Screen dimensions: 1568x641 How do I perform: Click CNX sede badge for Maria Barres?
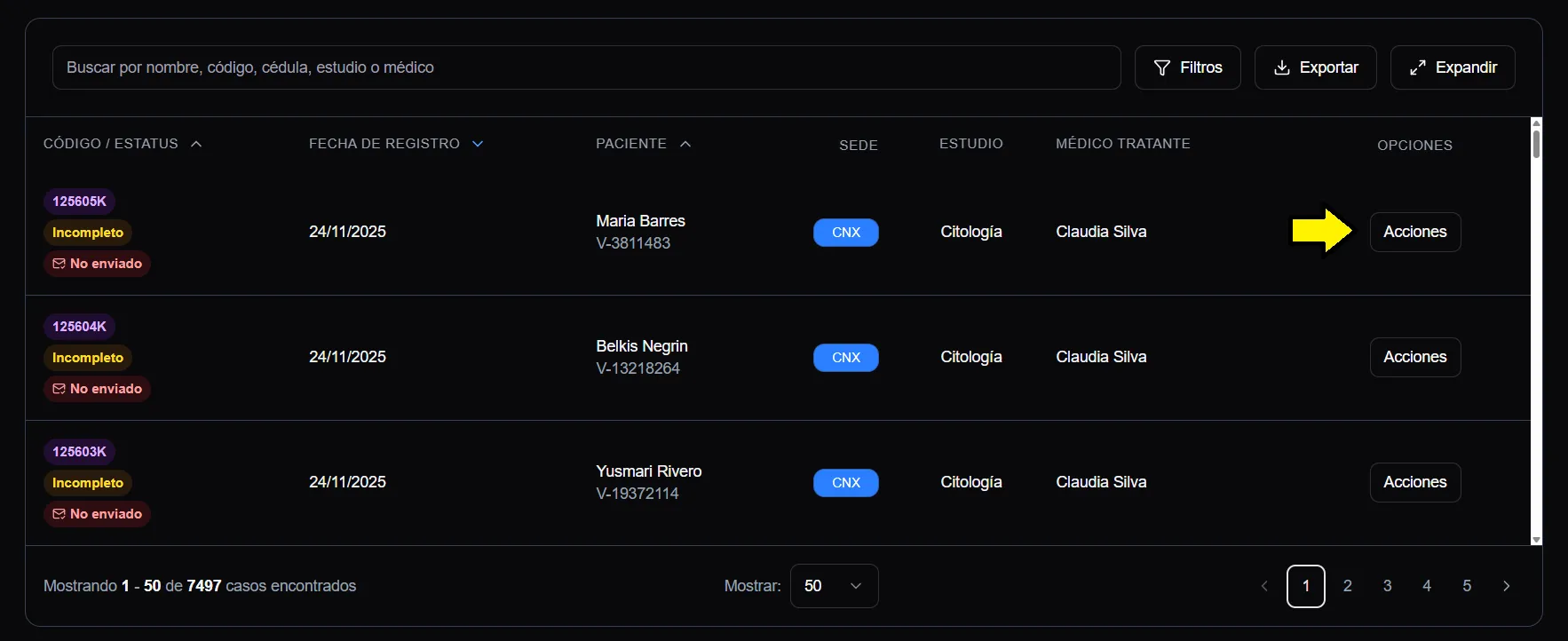point(845,233)
